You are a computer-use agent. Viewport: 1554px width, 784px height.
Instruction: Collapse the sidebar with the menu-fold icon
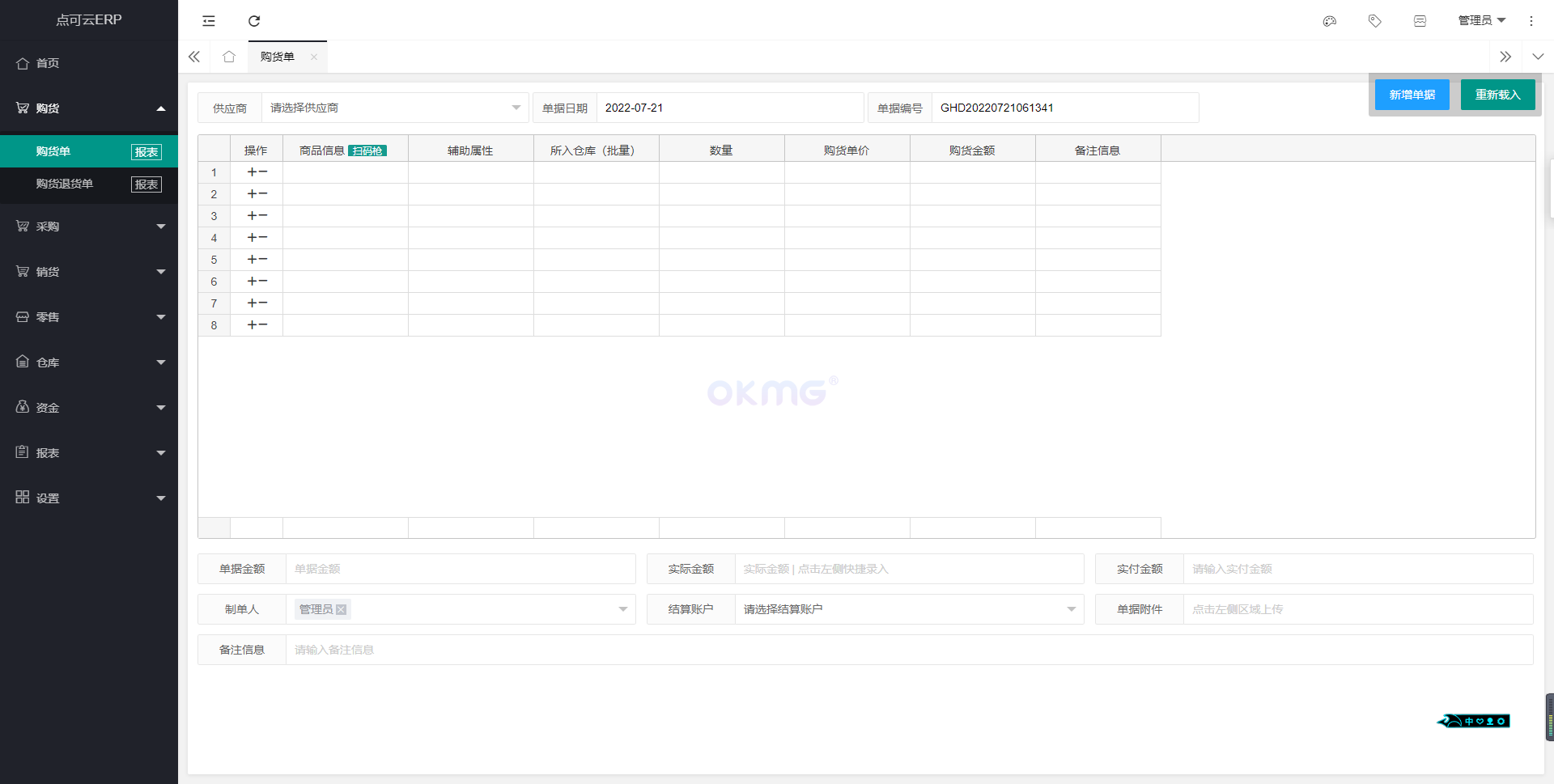209,21
